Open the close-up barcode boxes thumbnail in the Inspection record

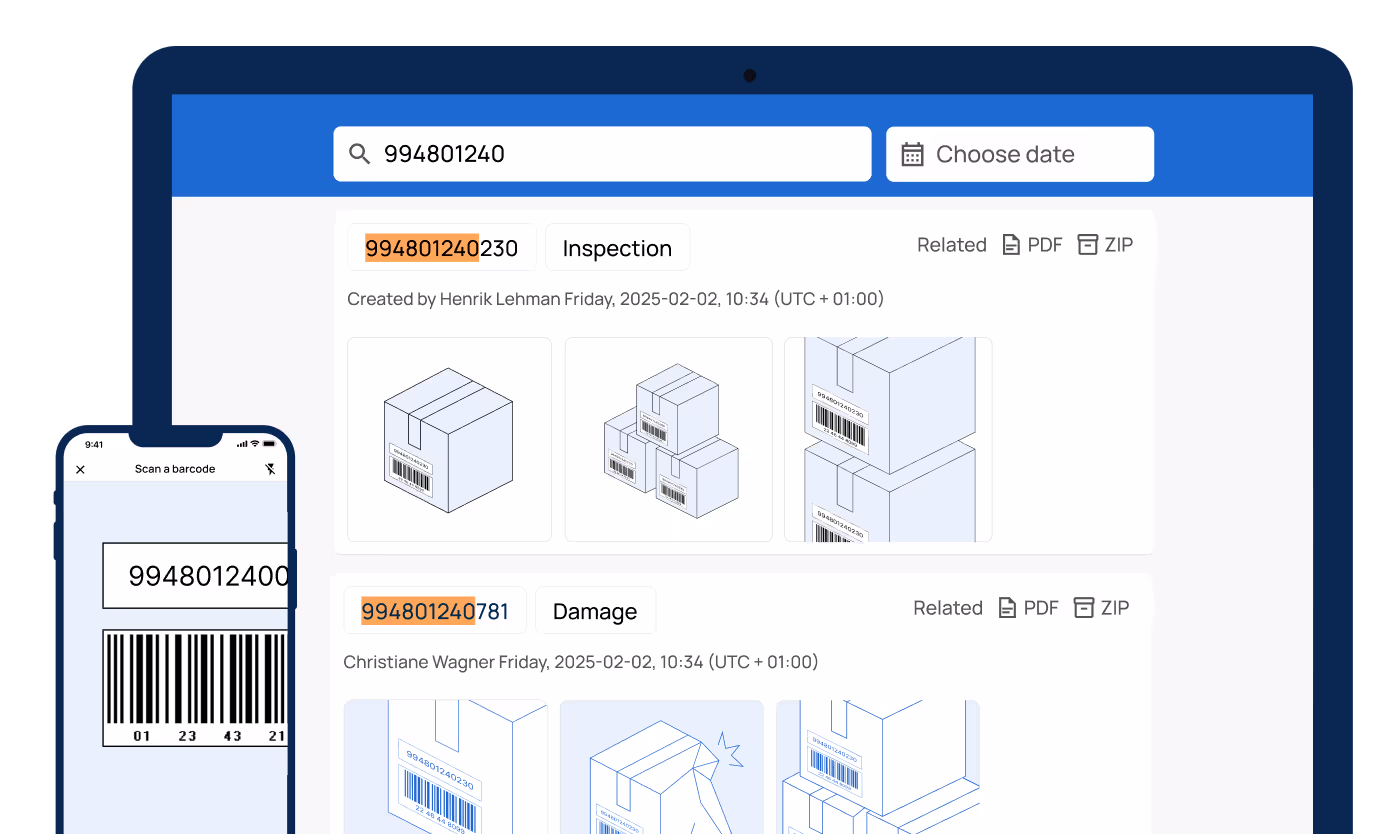tap(888, 440)
